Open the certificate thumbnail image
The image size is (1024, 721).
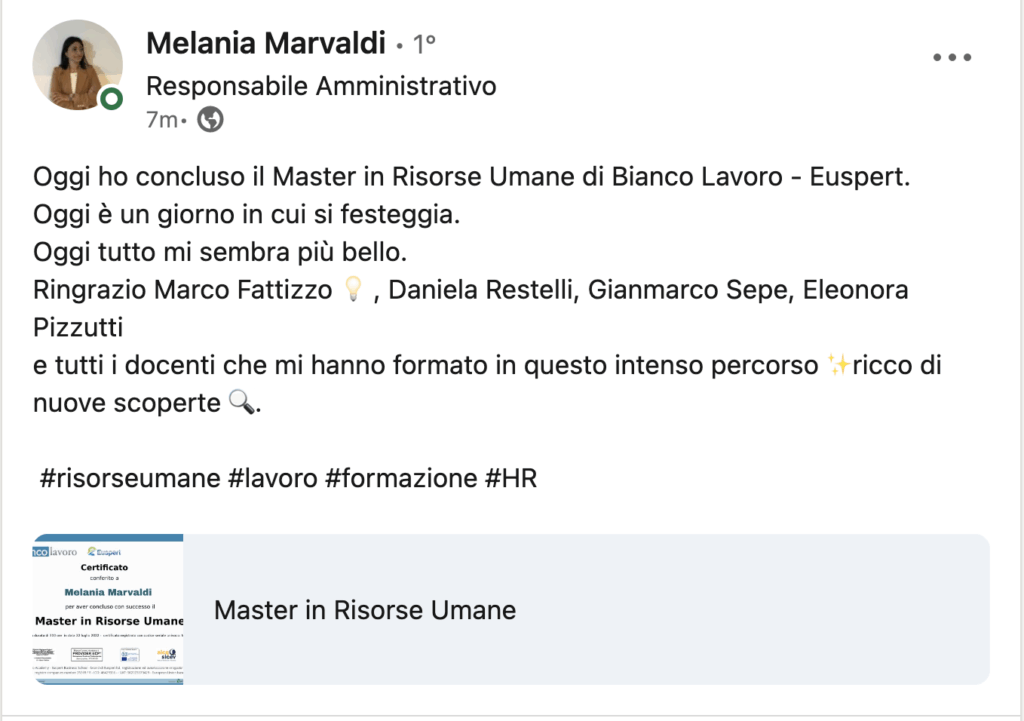coord(107,609)
